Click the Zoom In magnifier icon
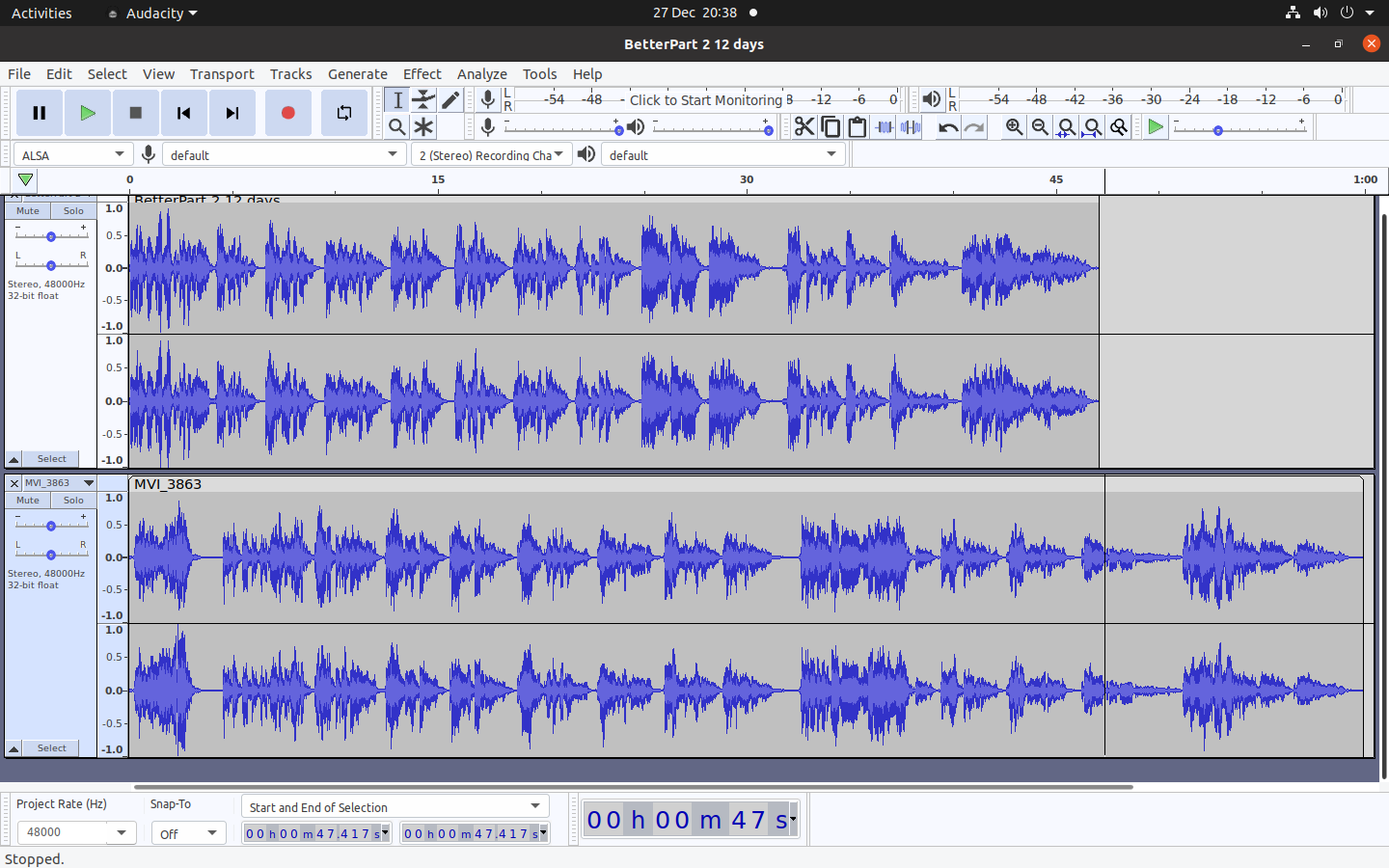 (1014, 127)
